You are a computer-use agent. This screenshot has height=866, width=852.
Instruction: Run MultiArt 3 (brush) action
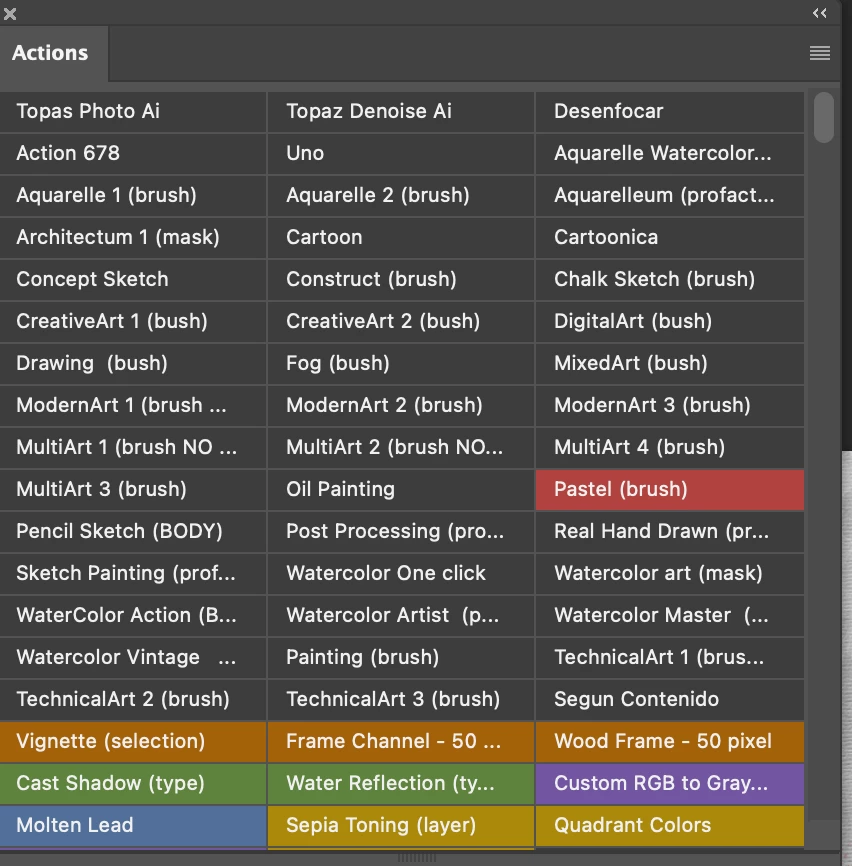(x=133, y=489)
